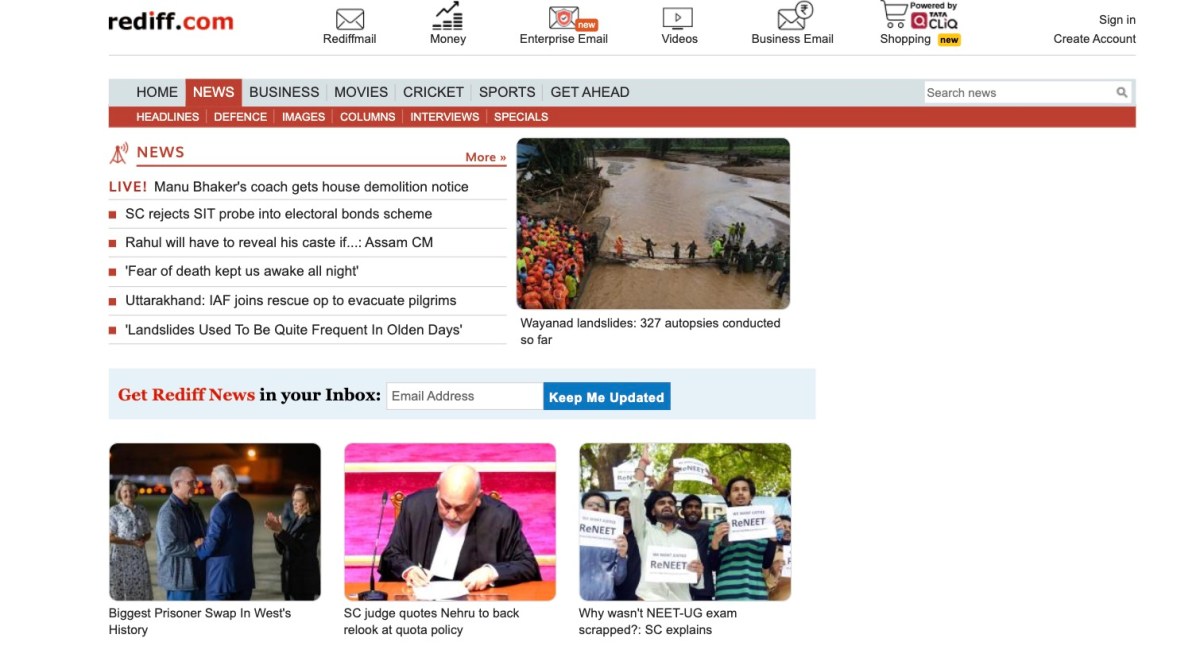Viewport: 1200px width, 646px height.
Task: Click the Money chart icon
Action: point(447,17)
